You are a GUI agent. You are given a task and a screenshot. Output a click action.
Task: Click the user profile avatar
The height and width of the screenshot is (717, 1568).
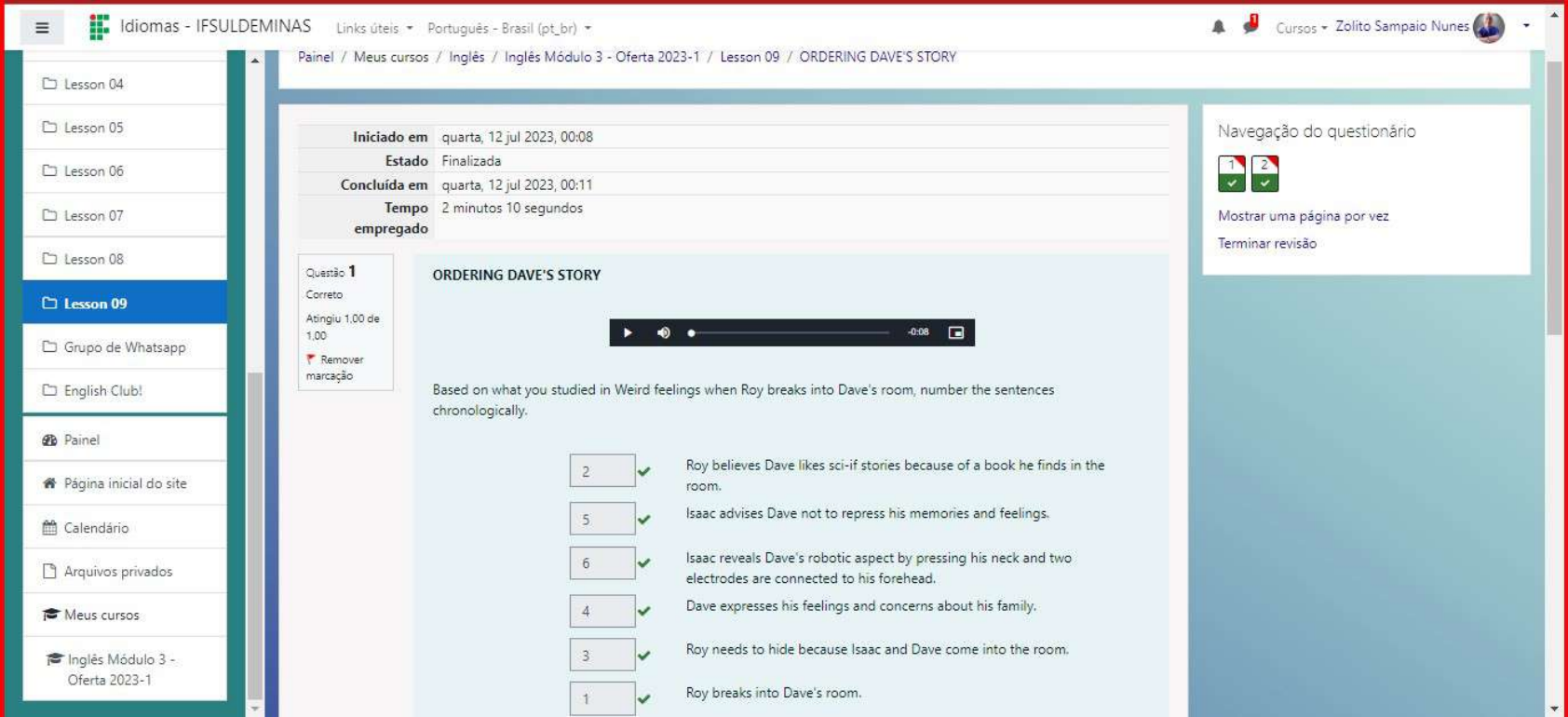tap(1489, 27)
